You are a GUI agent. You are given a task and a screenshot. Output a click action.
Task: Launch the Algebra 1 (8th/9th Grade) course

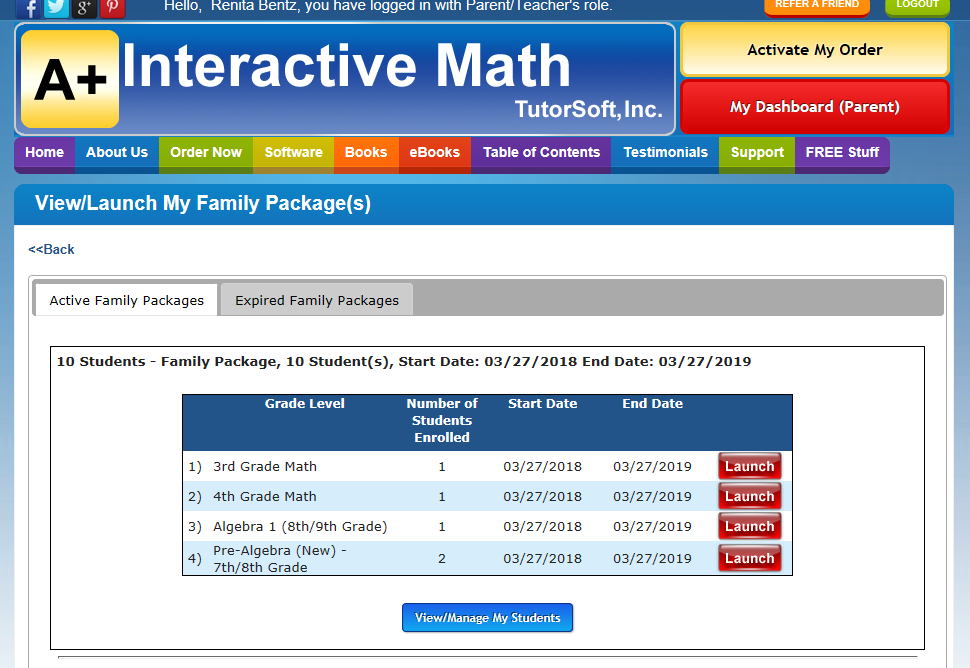(x=749, y=526)
